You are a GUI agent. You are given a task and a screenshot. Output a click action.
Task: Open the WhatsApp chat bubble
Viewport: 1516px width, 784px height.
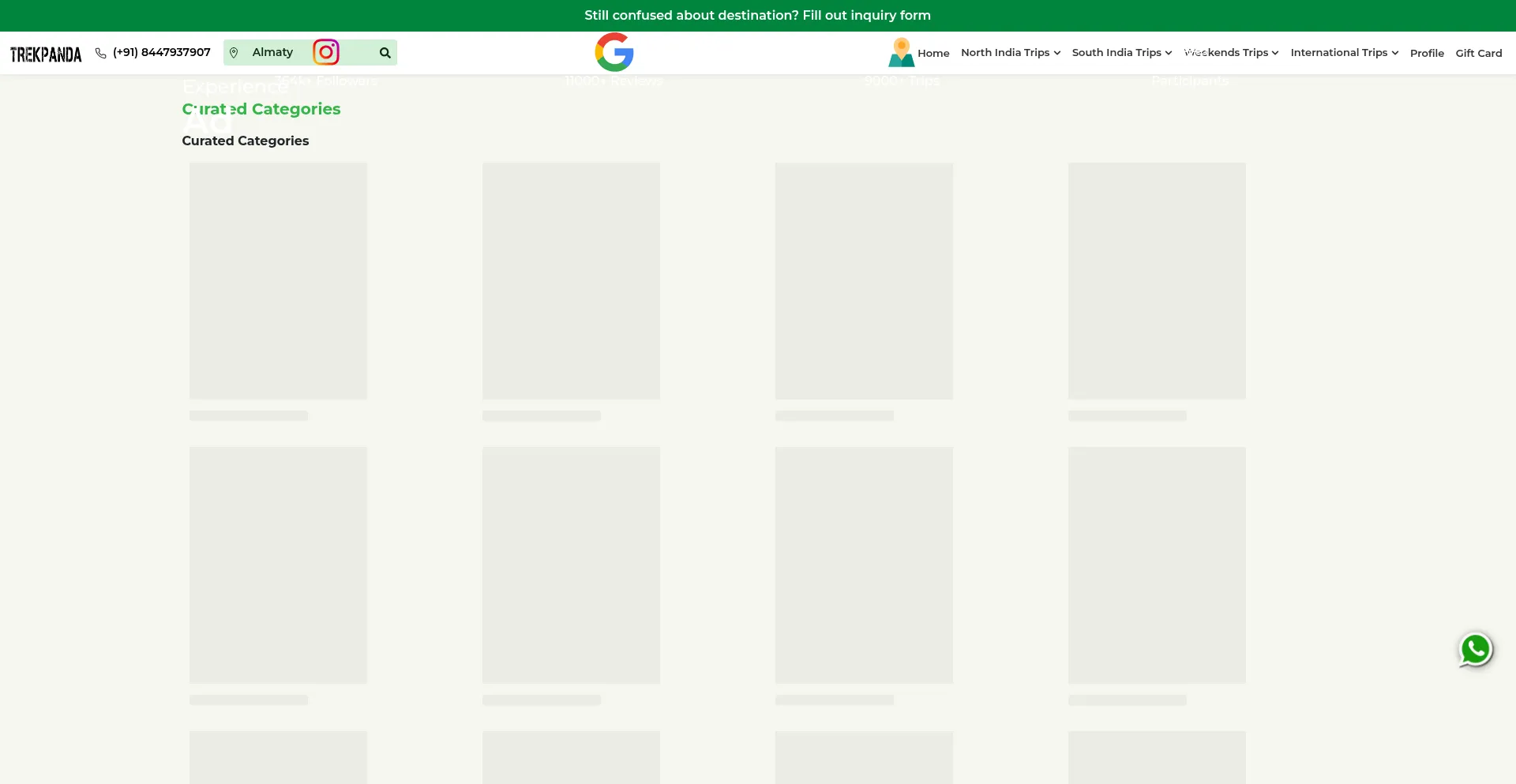[1475, 650]
